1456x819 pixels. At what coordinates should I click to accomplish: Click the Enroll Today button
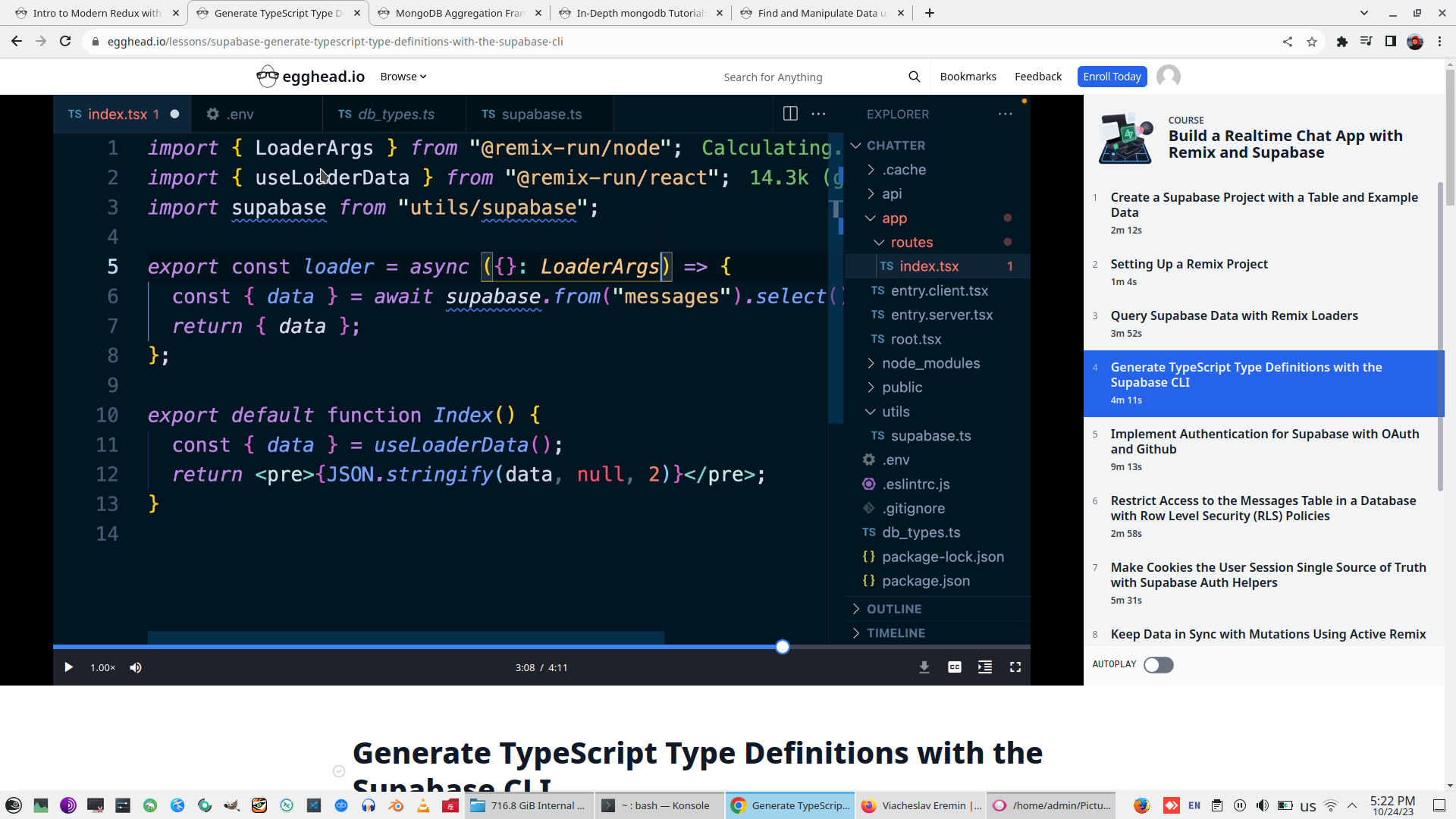pos(1112,77)
